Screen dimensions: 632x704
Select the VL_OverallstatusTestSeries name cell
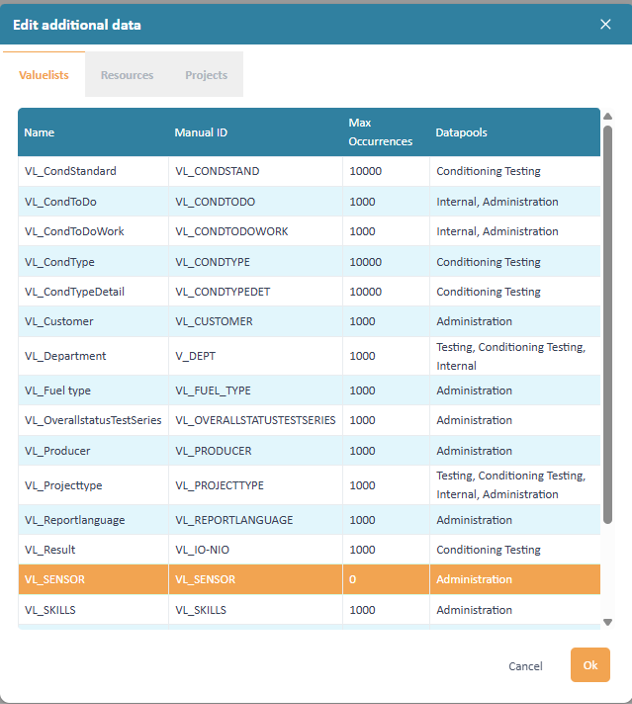(x=93, y=420)
